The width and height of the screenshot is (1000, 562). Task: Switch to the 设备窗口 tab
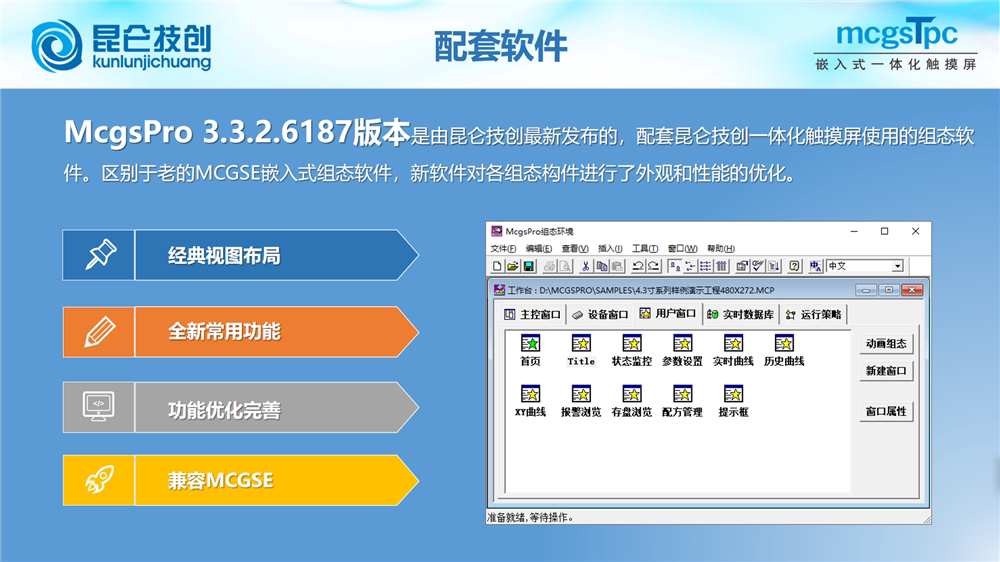[600, 314]
